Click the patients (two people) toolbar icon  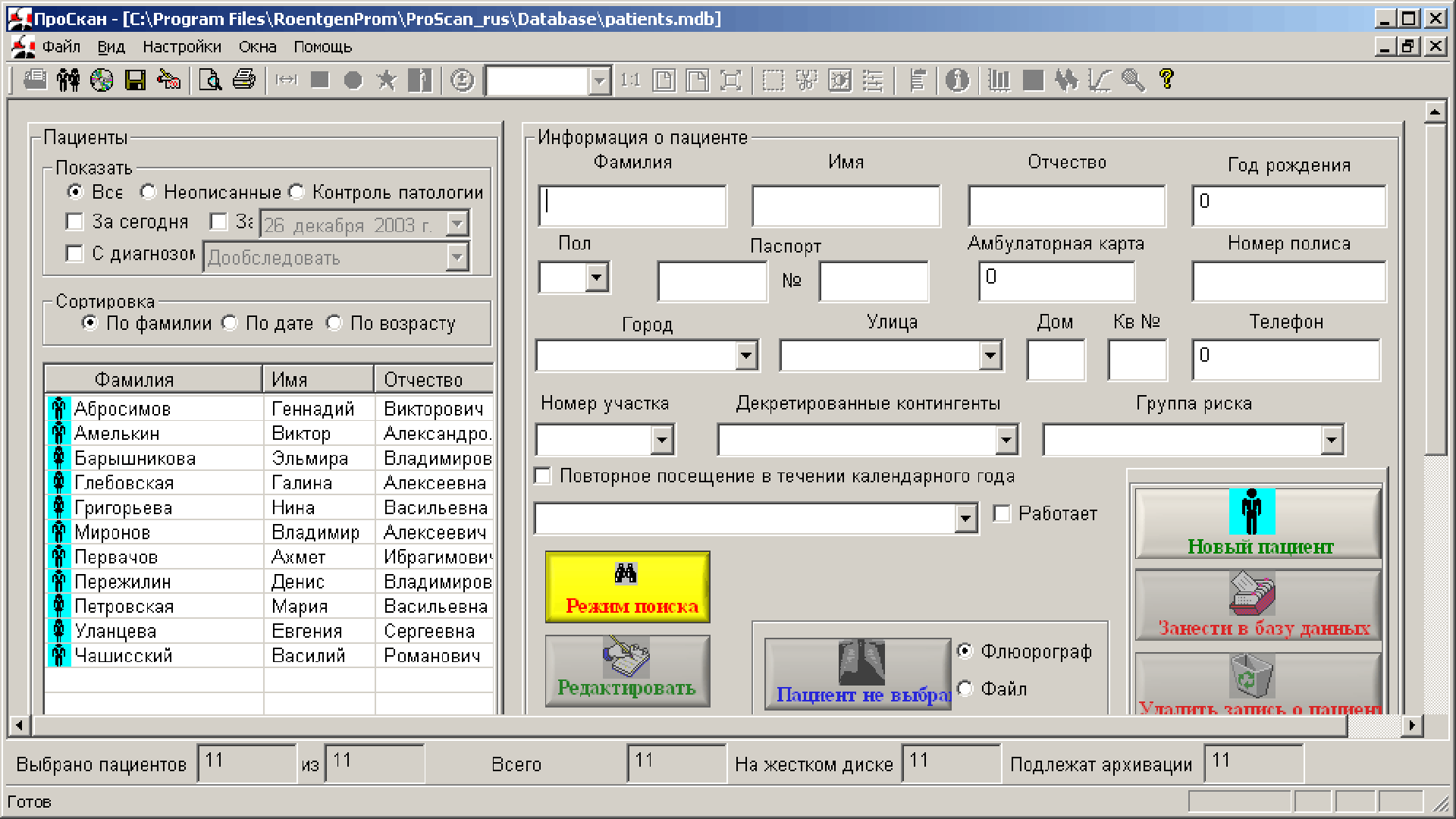68,80
